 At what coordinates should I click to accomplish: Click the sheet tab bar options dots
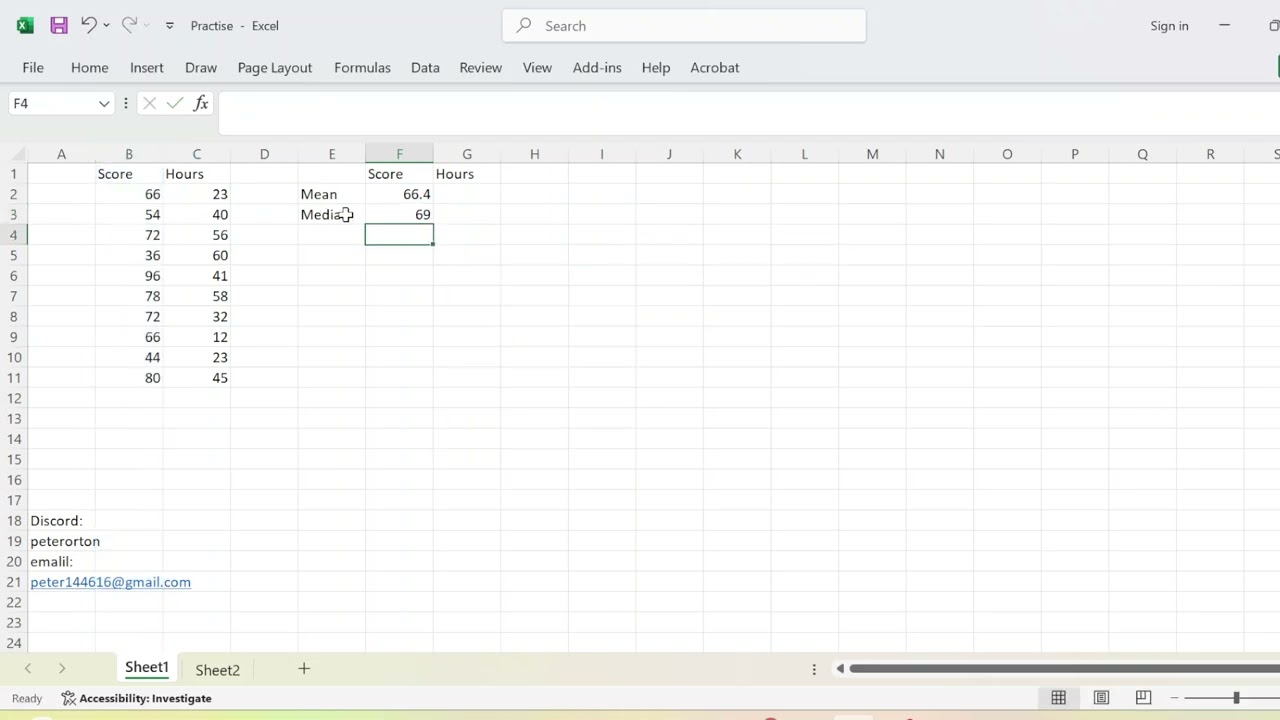click(x=814, y=669)
